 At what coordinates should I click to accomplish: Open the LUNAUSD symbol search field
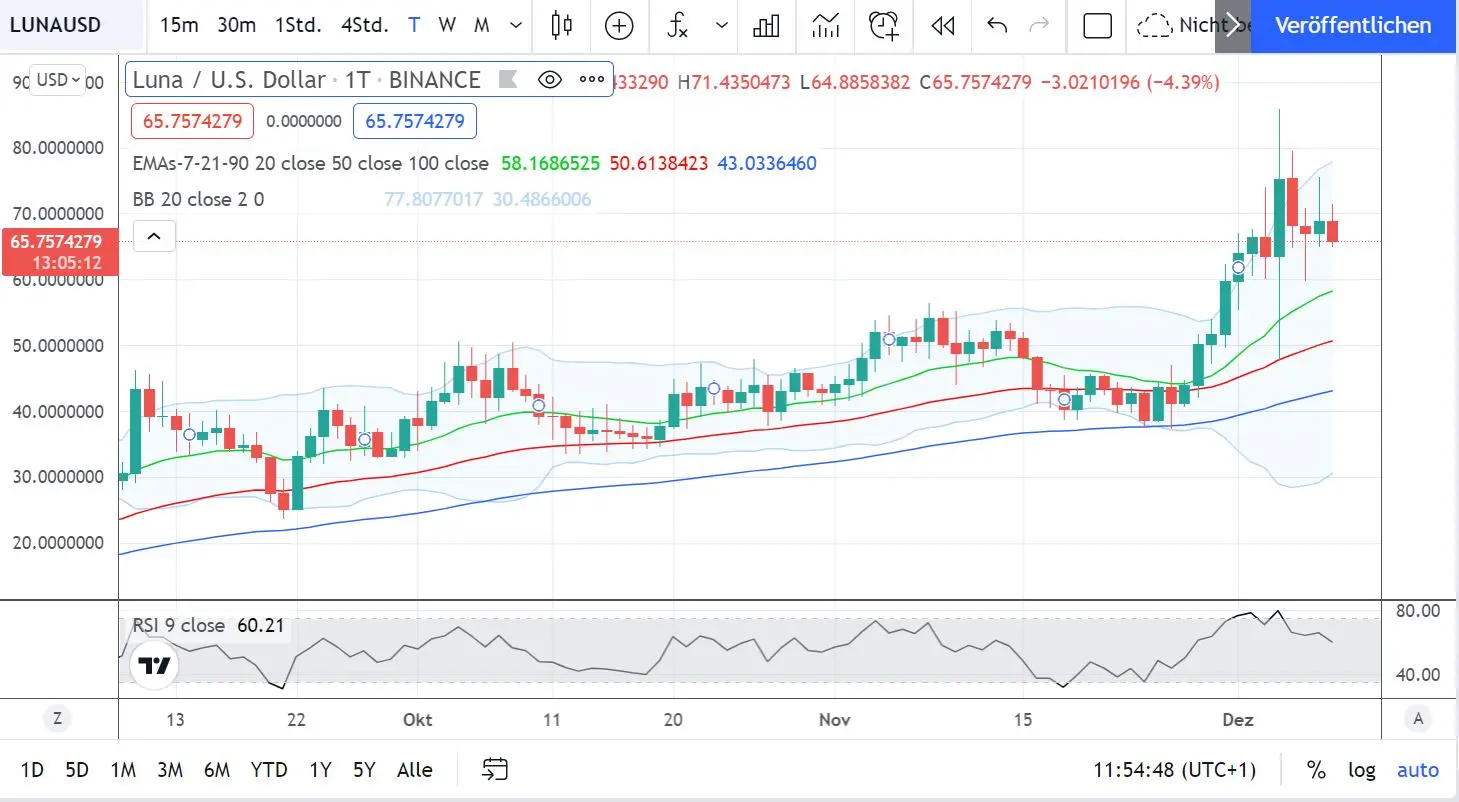pyautogui.click(x=70, y=25)
